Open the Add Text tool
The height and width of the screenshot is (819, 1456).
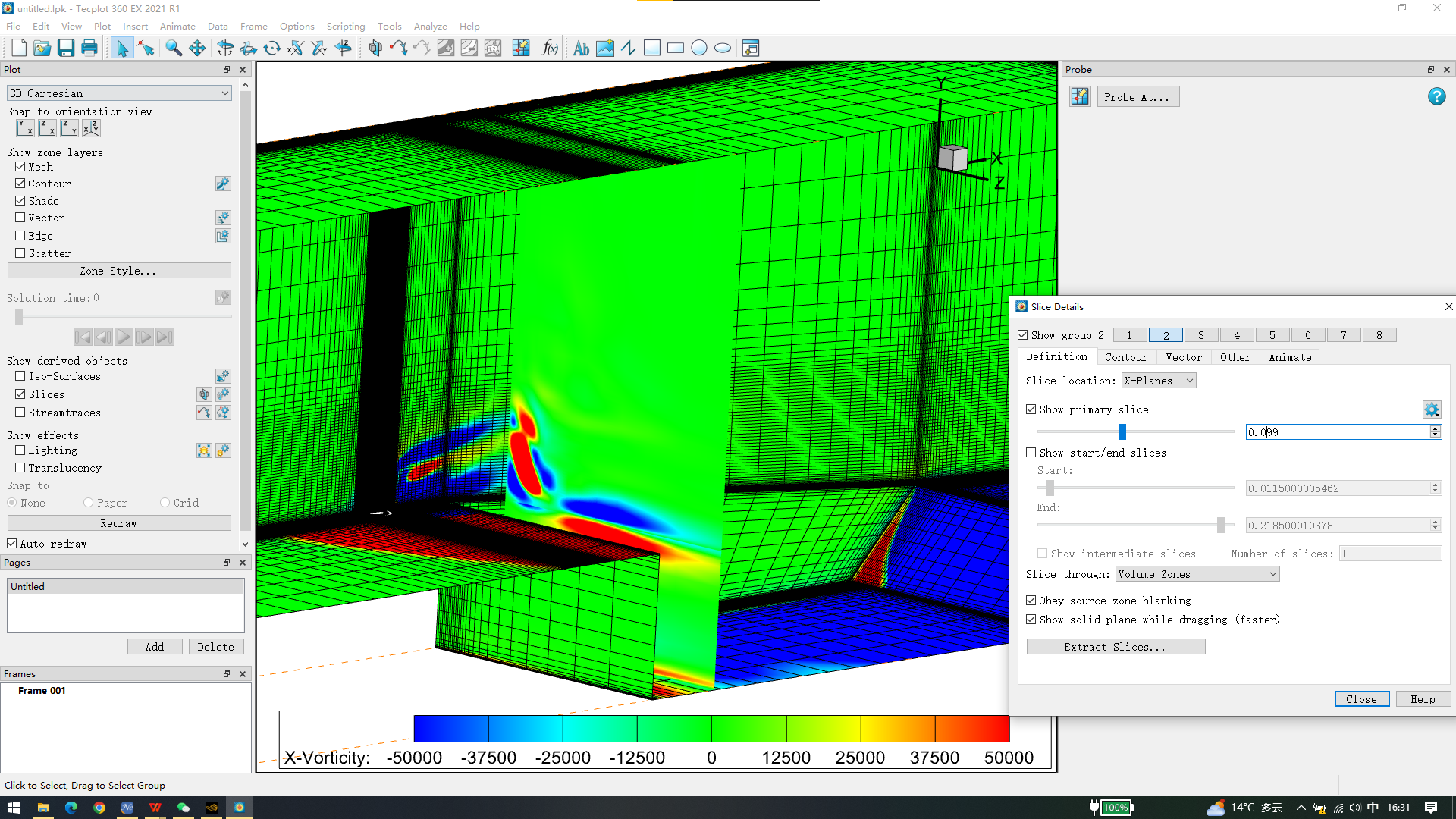click(581, 49)
